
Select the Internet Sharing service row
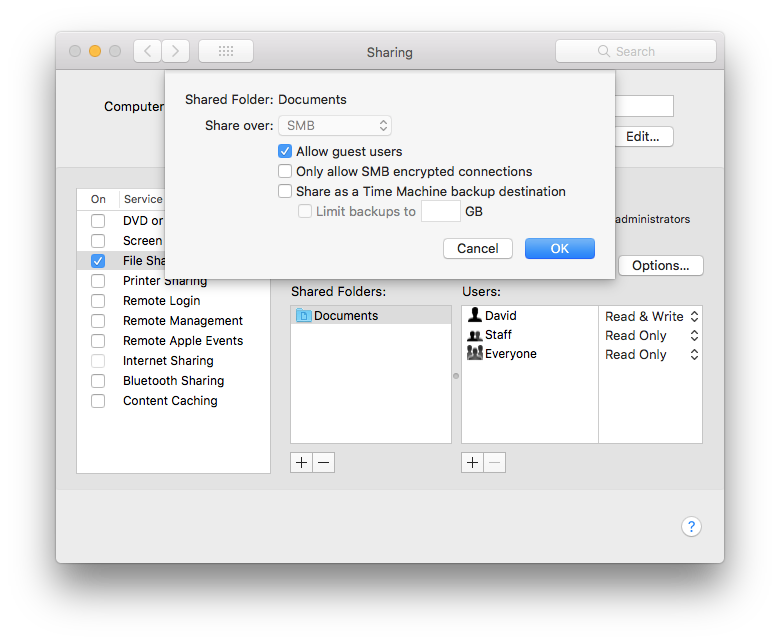[174, 361]
